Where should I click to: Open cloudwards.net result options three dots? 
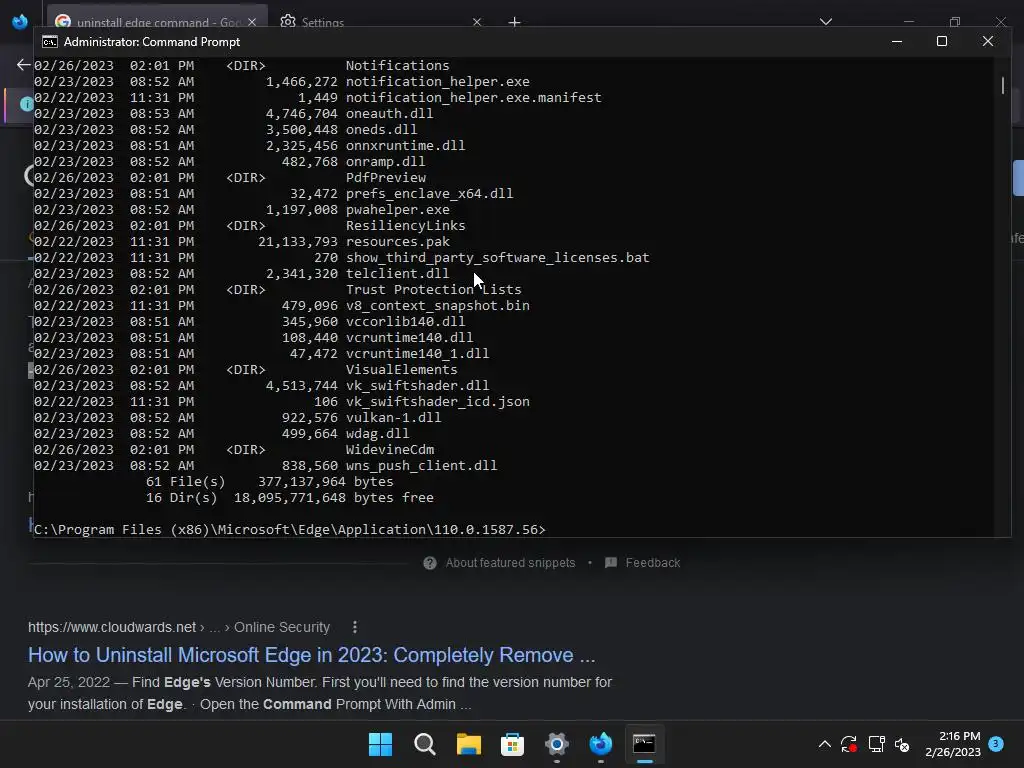355,627
